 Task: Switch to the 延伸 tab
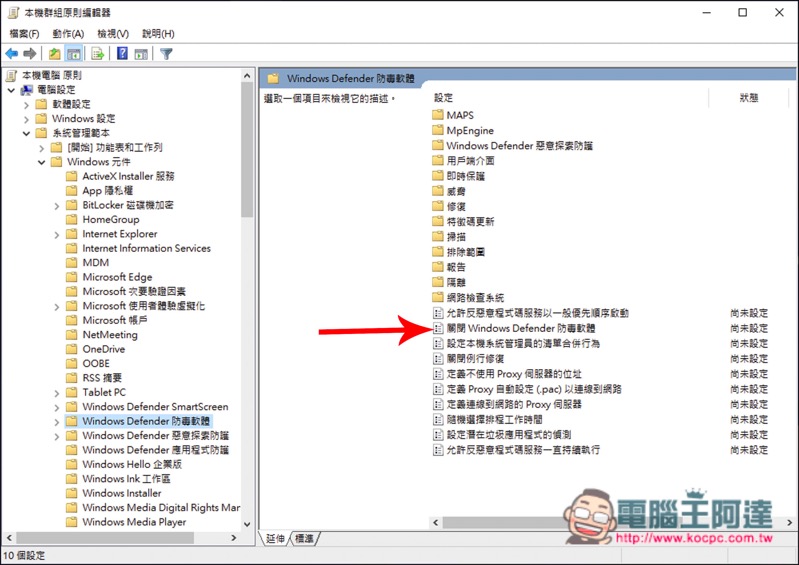[275, 538]
